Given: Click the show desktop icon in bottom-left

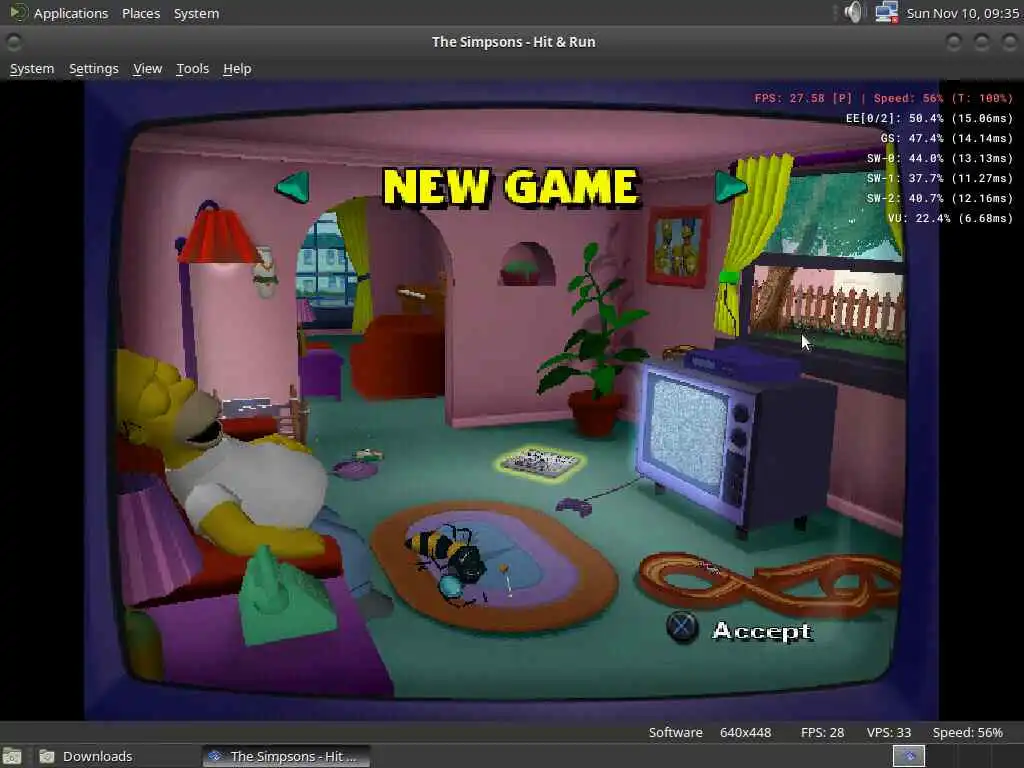Looking at the screenshot, I should pos(12,756).
